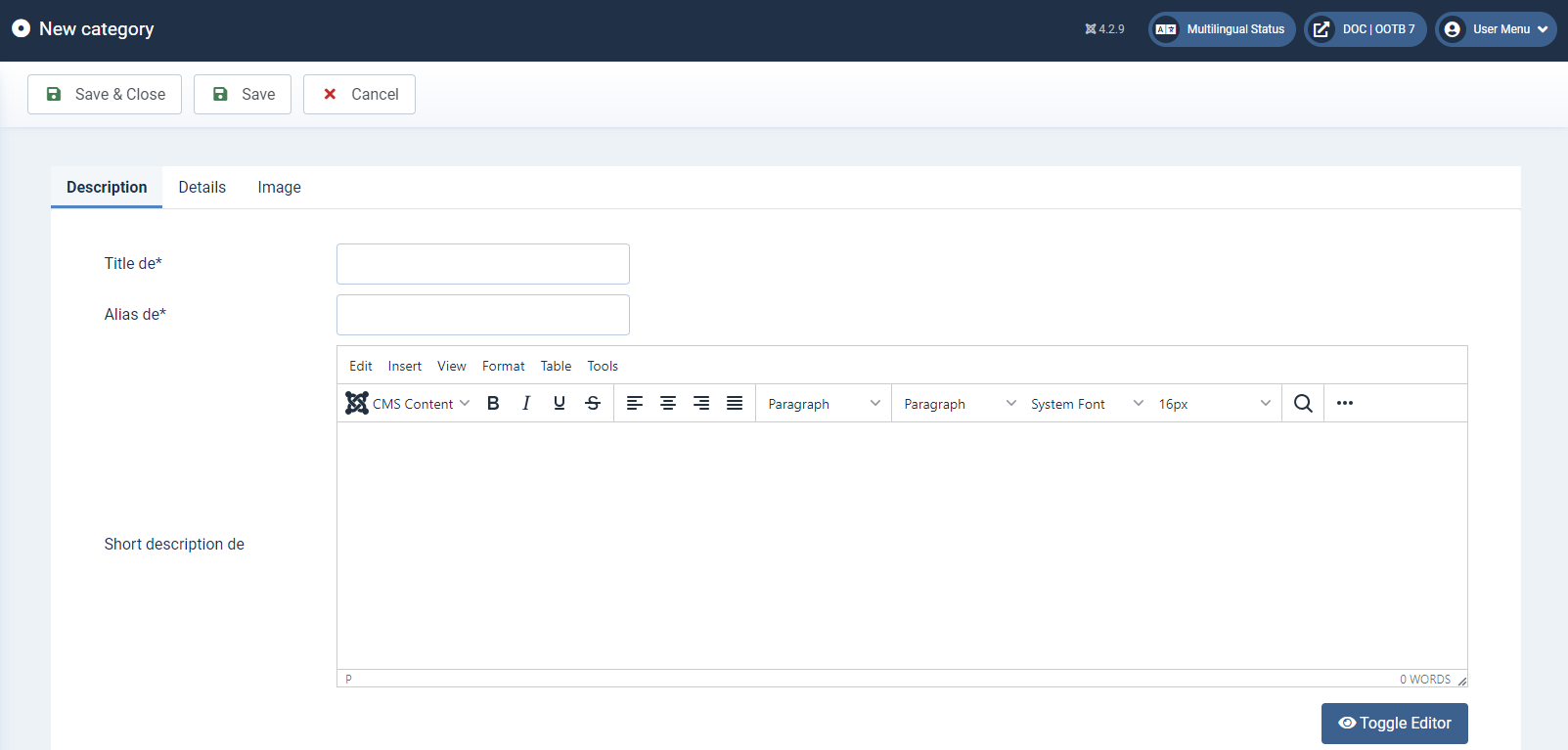
Task: Switch to the Details tab
Action: (x=202, y=187)
